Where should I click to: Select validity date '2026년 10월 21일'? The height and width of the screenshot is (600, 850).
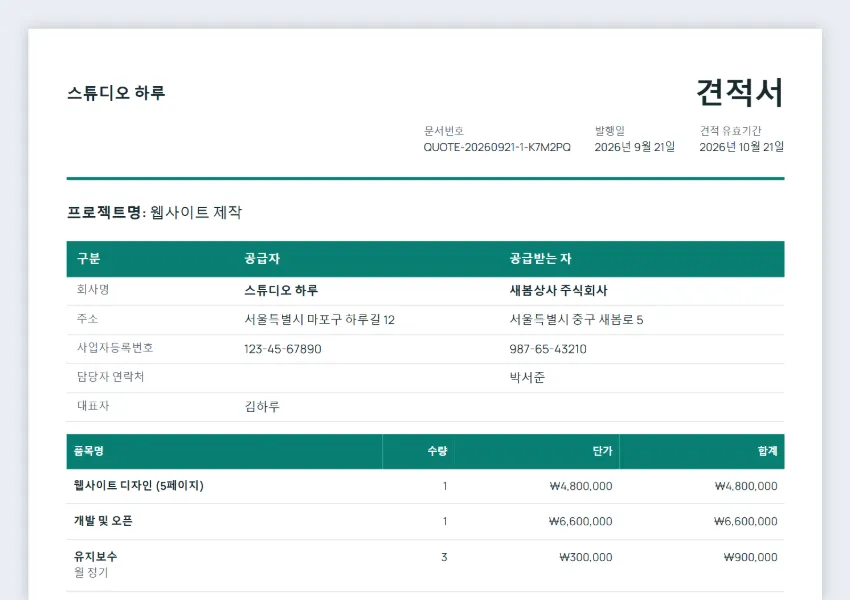coord(741,147)
